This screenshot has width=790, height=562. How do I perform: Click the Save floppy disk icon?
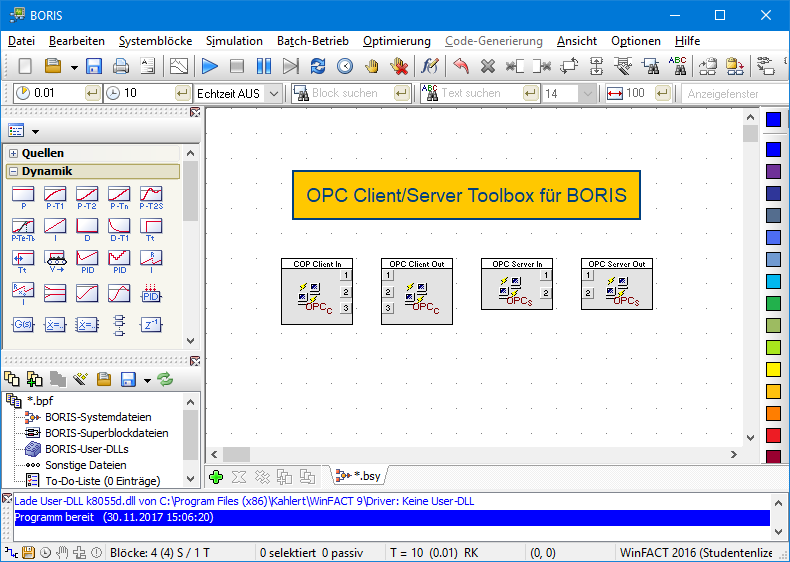coord(94,66)
